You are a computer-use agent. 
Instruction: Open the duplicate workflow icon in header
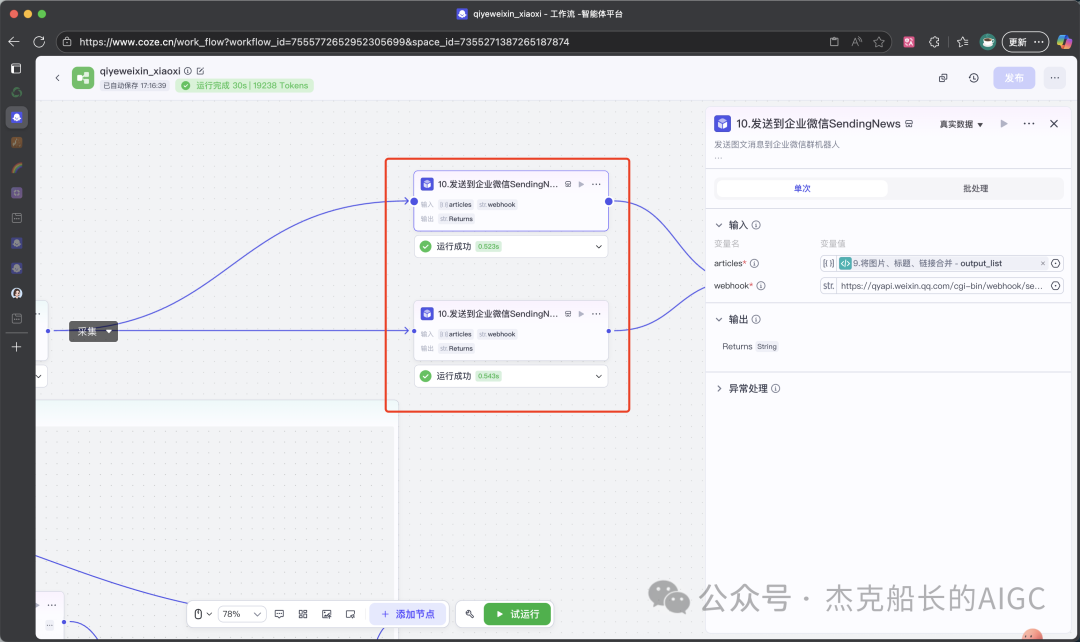(943, 78)
